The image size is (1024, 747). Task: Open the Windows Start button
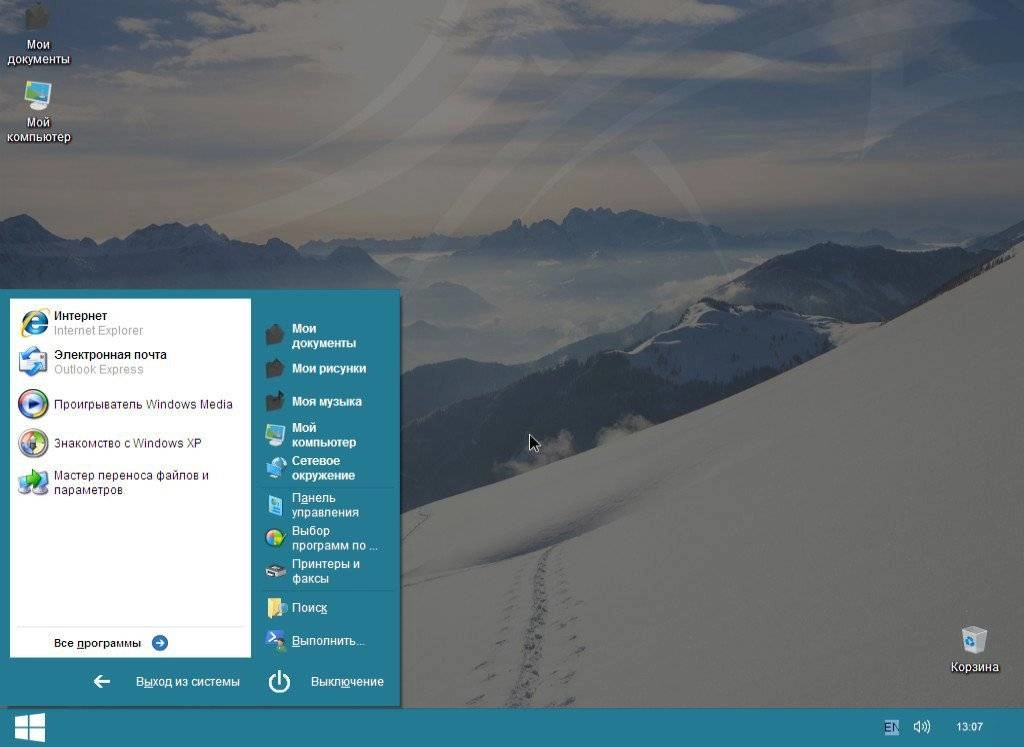[x=30, y=727]
